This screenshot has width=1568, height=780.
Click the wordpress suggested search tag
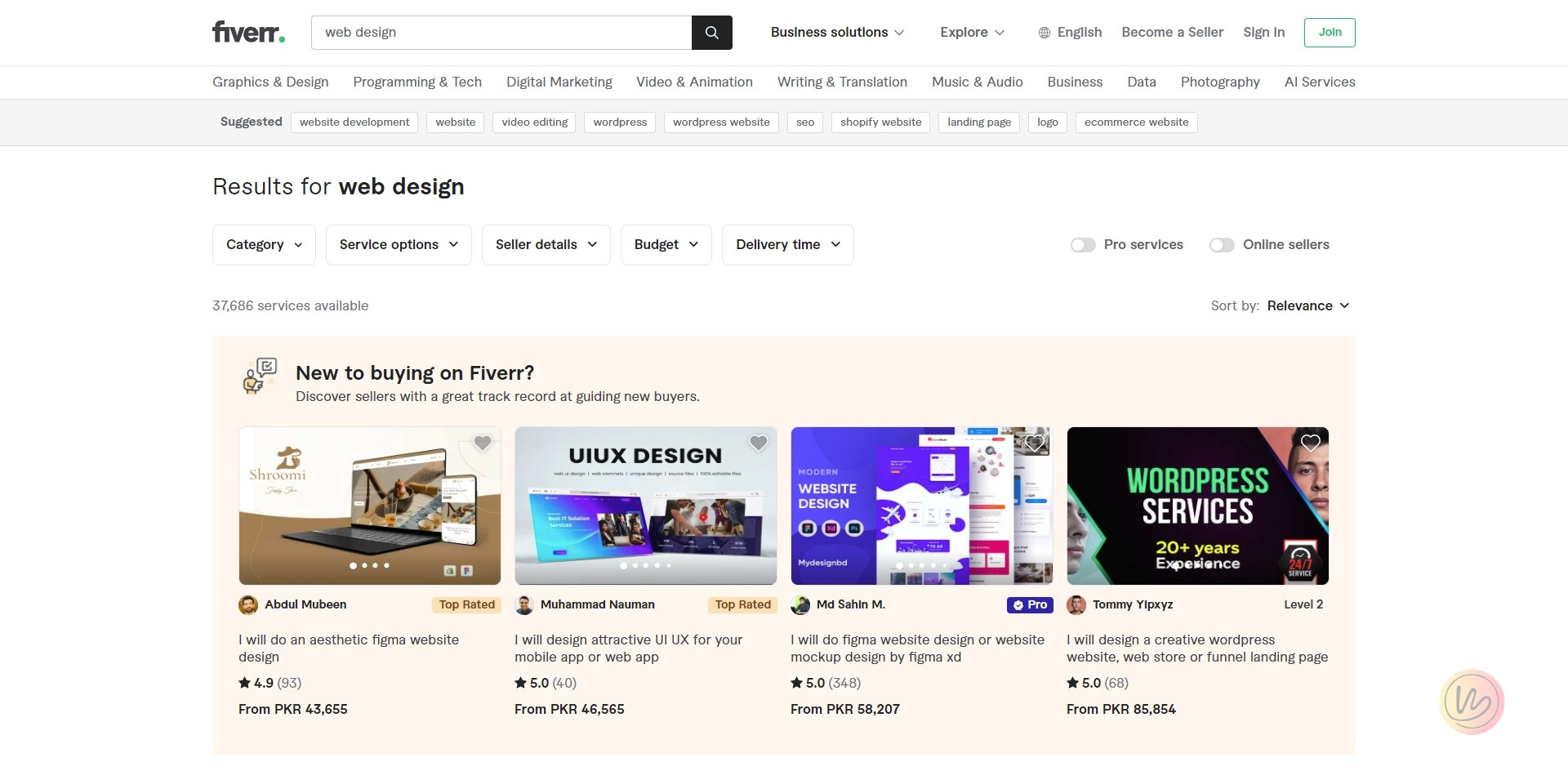pos(619,122)
